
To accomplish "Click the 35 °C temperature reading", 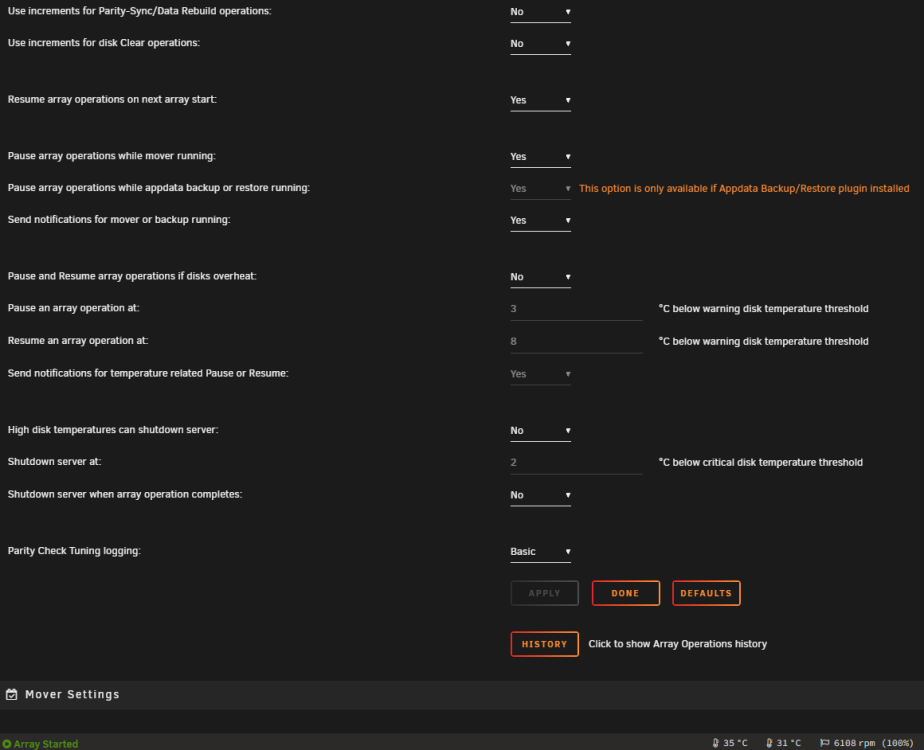I will [x=735, y=744].
